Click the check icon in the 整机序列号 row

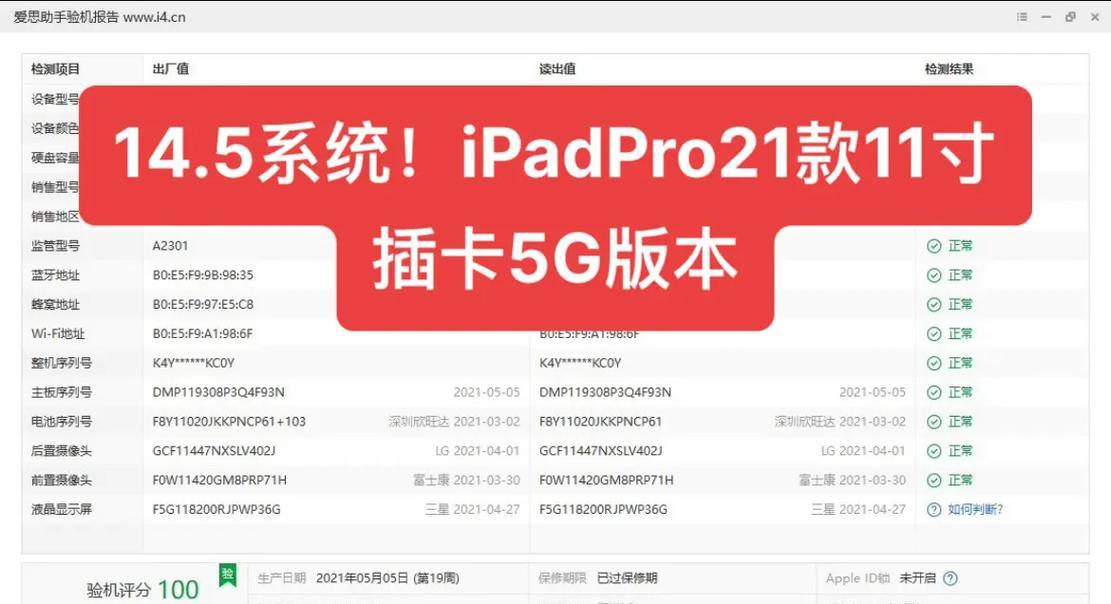click(934, 363)
